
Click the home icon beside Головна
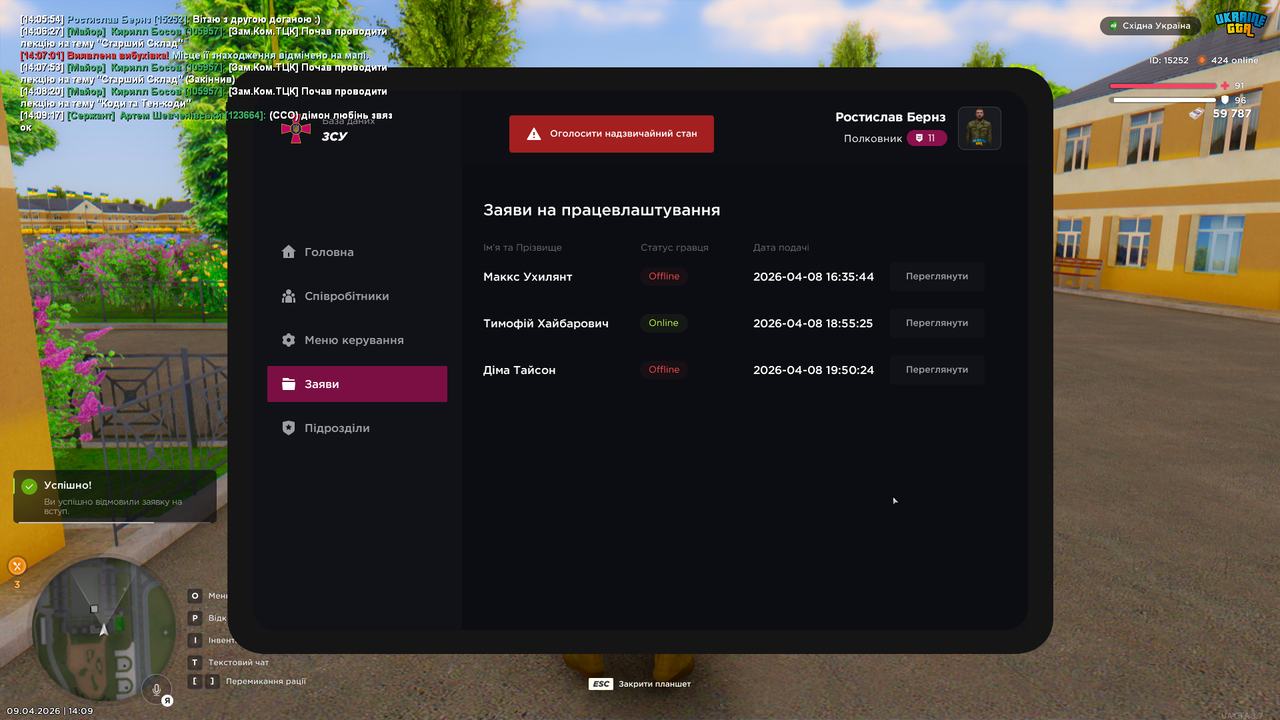289,252
